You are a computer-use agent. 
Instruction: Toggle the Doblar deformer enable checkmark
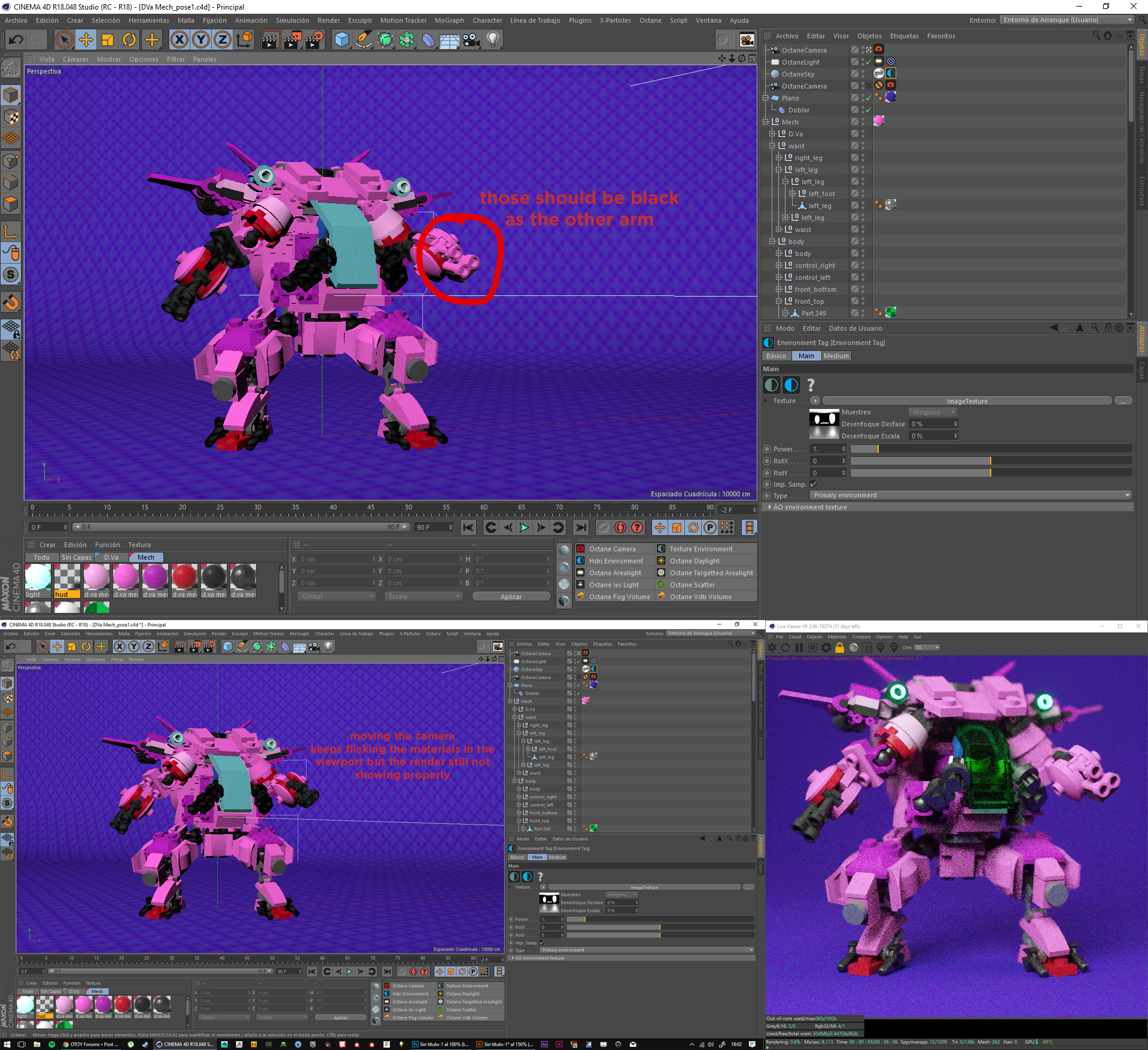(868, 110)
